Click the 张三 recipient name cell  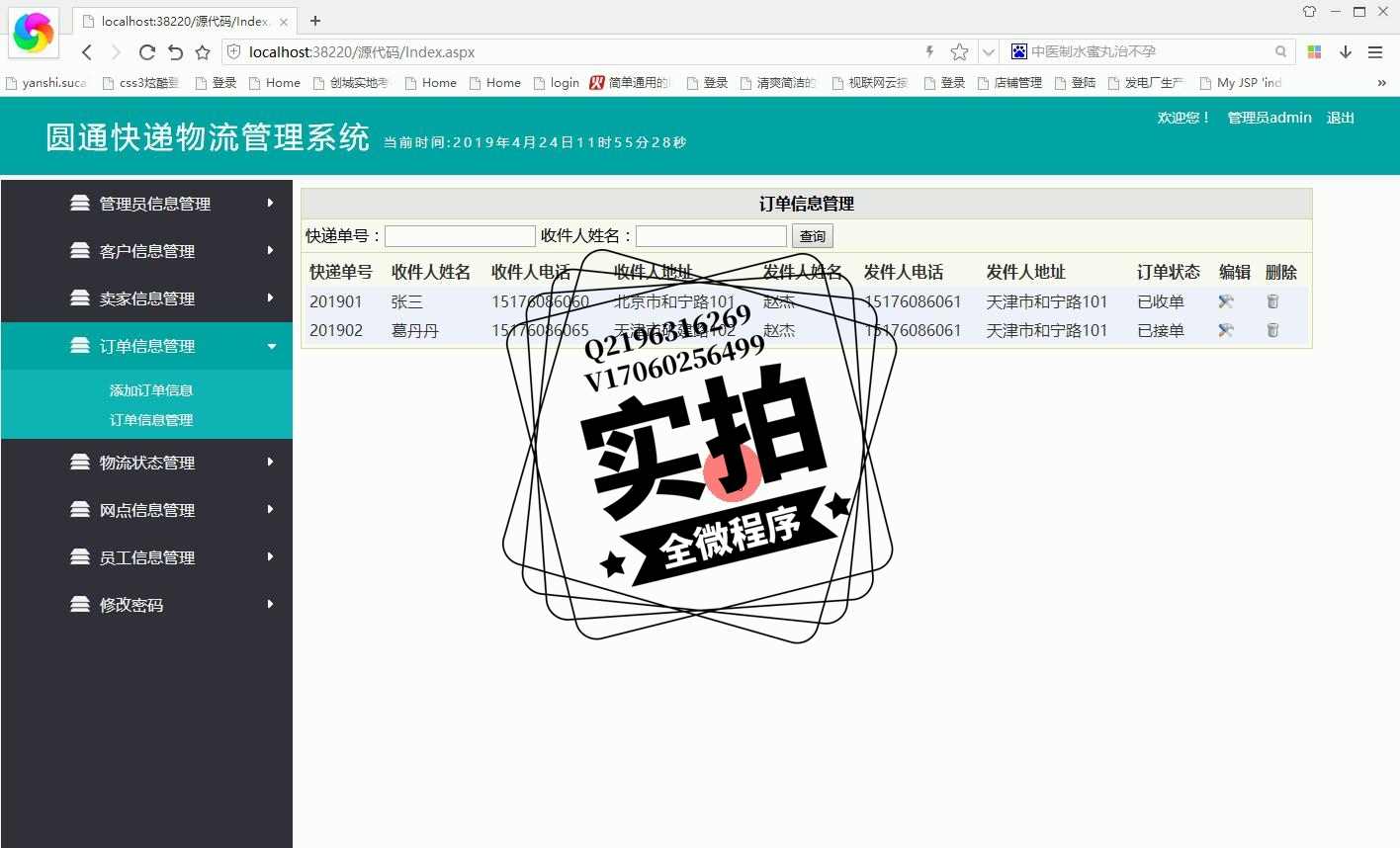coord(407,301)
